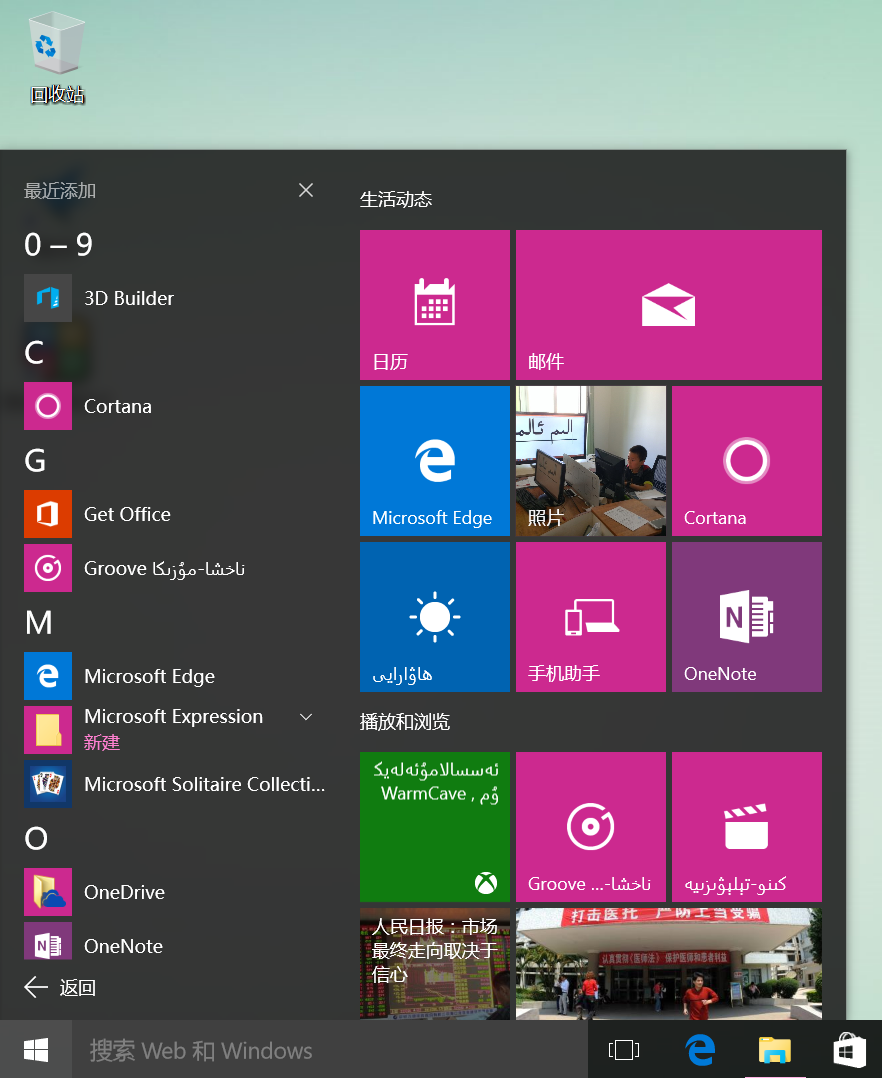Screen dimensions: 882x1078
Task: Open the Cortana tile
Action: coord(747,461)
